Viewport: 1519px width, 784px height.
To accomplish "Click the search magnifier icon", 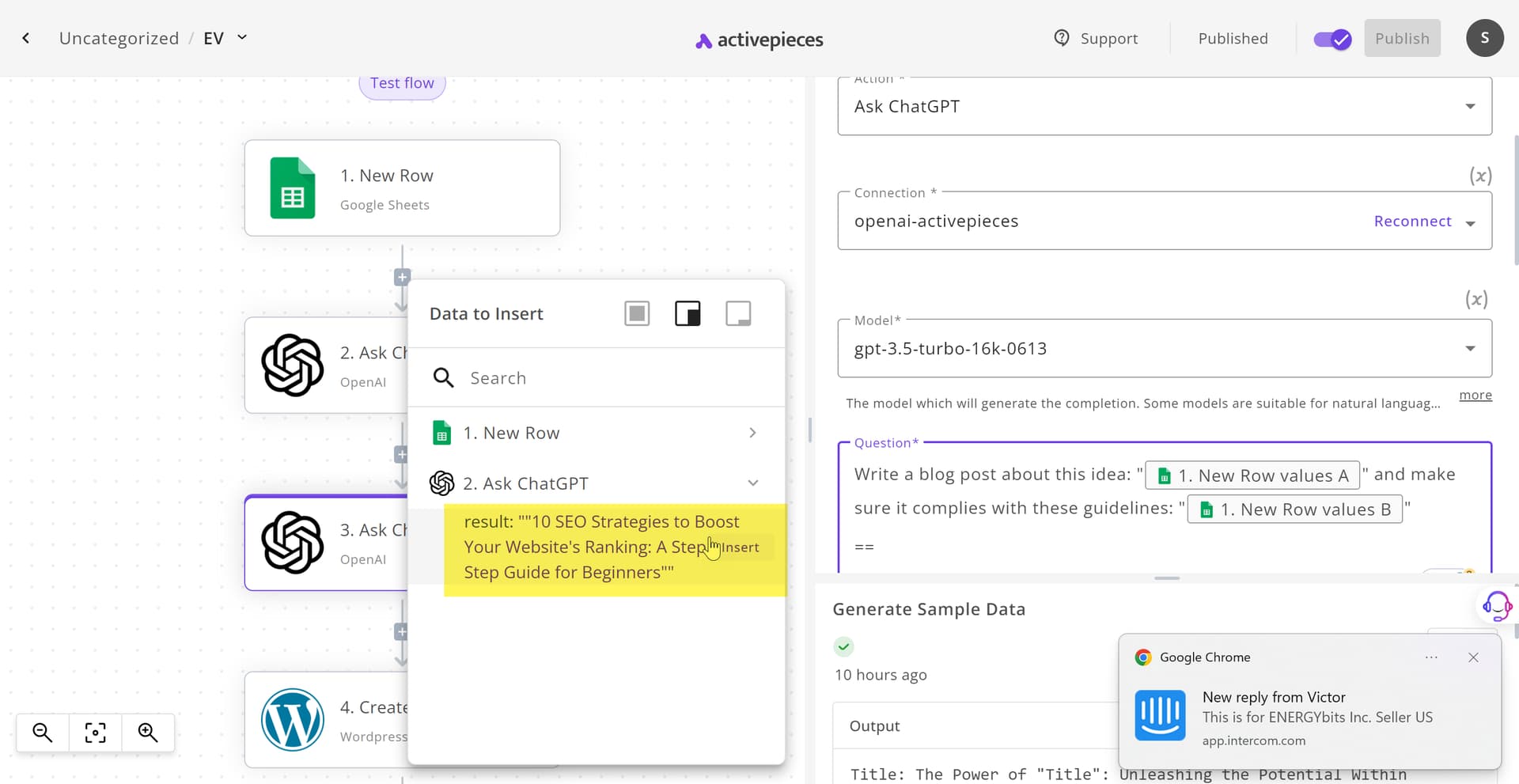I will [x=443, y=378].
